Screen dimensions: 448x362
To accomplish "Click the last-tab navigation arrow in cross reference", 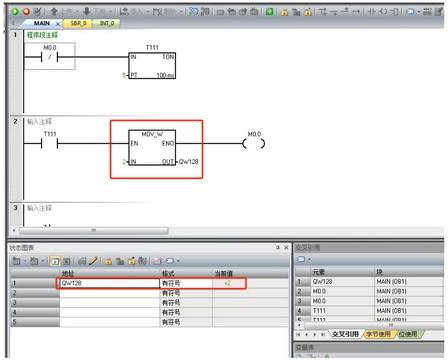I will (323, 334).
